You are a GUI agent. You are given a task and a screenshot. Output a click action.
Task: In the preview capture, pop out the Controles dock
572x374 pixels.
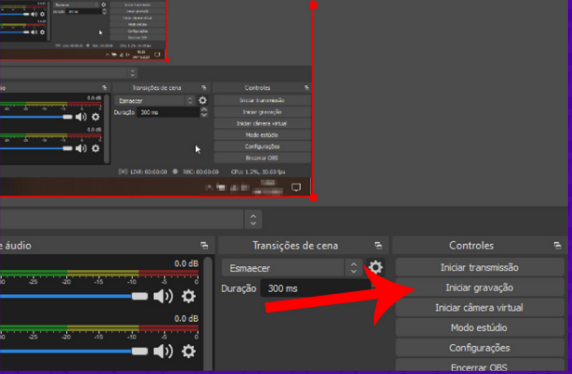point(306,88)
